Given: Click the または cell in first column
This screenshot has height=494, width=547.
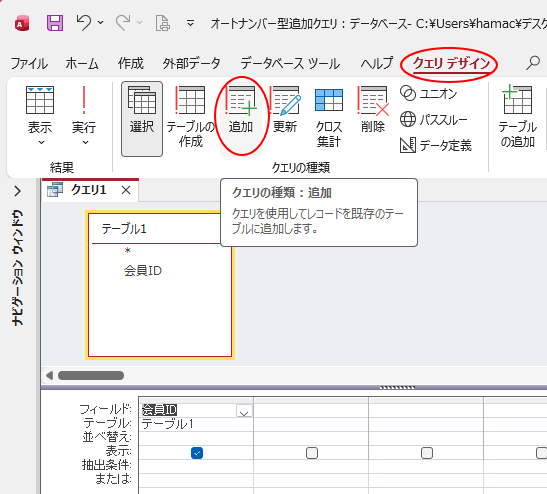Looking at the screenshot, I should coord(196,480).
